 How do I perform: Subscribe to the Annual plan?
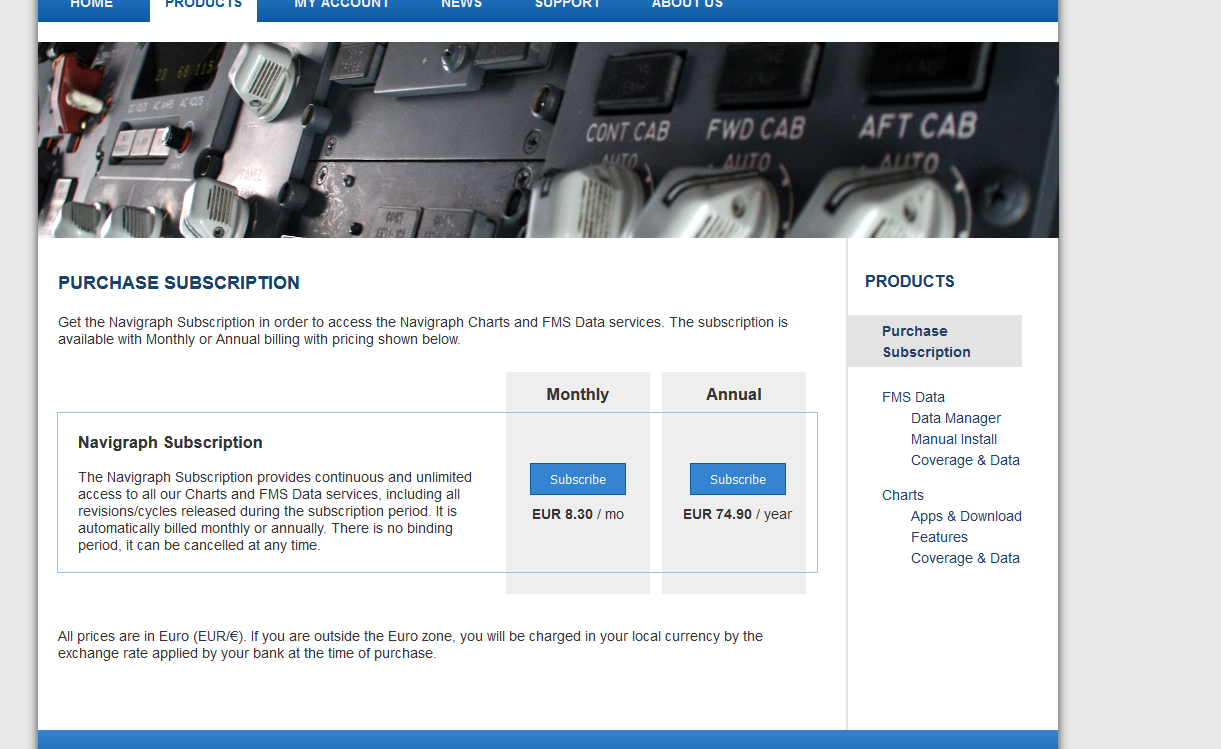coord(738,479)
